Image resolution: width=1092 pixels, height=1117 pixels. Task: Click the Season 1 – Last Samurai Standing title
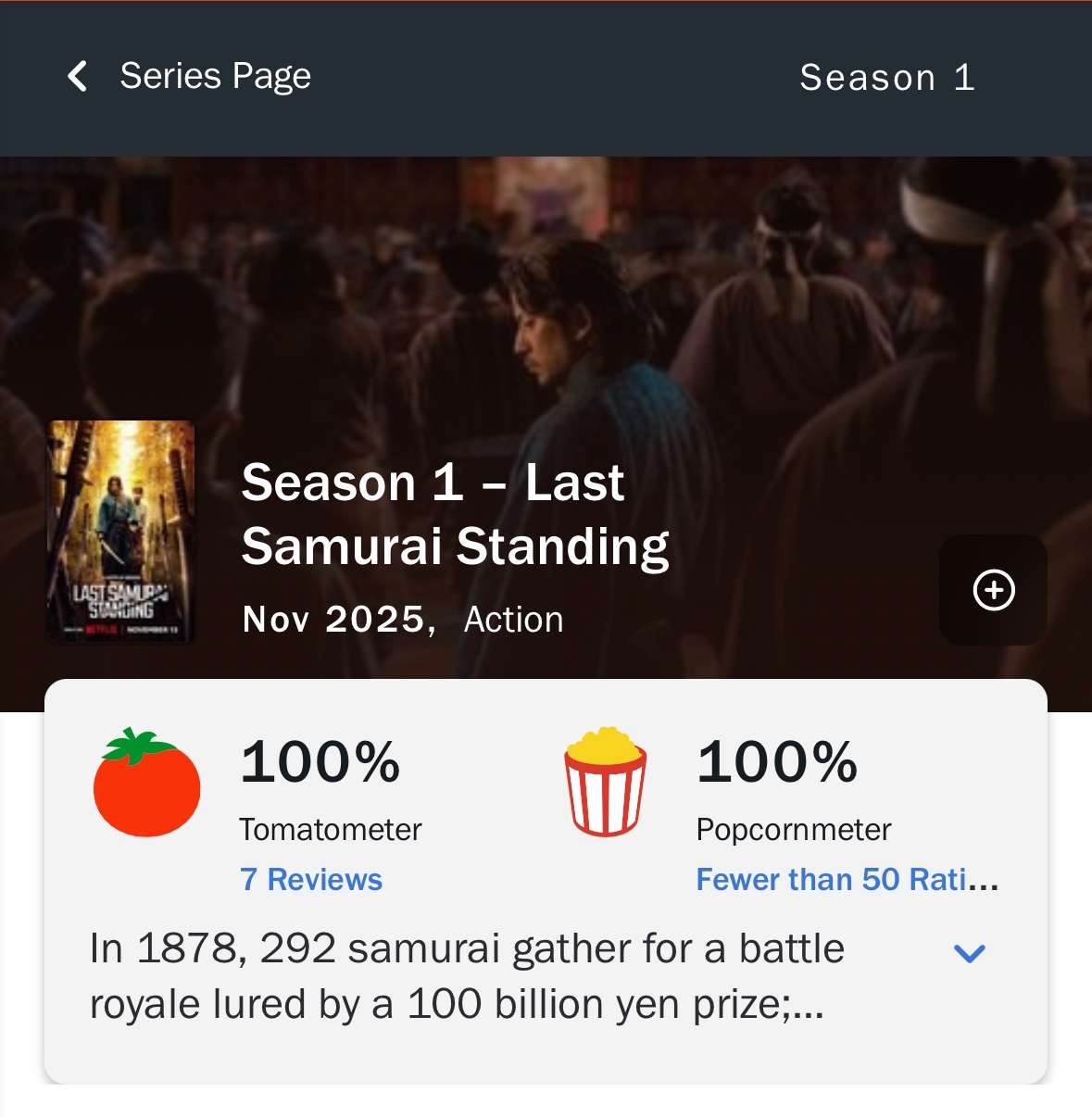coord(455,515)
